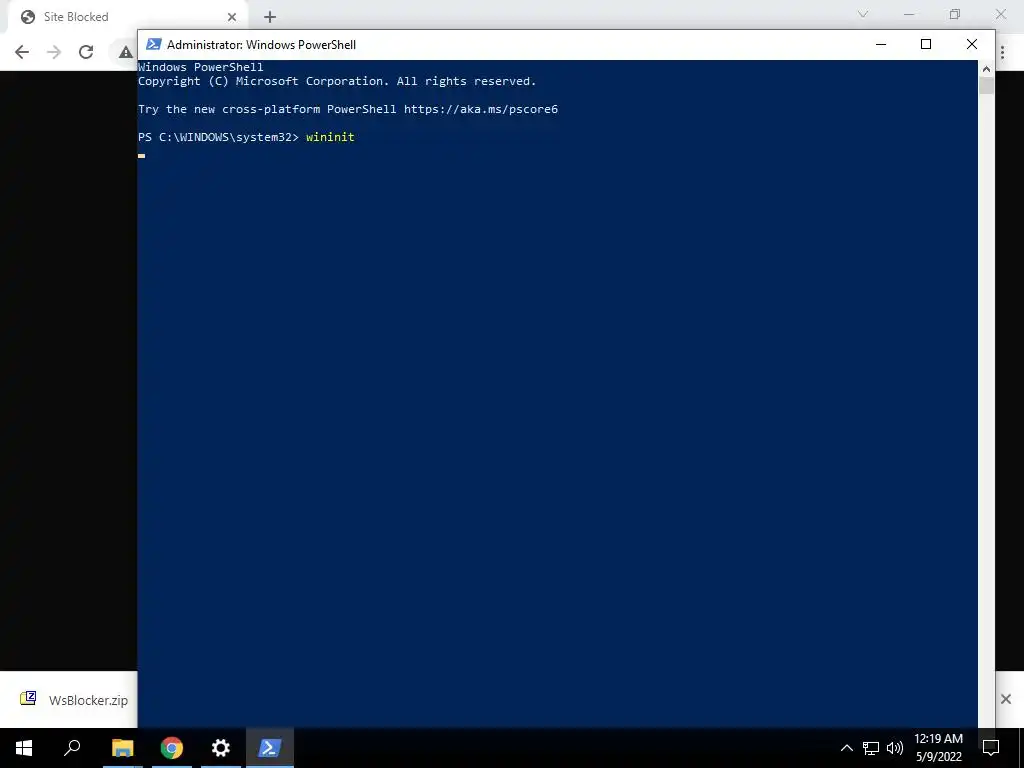Go back in Chrome
The image size is (1024, 768).
[22, 52]
